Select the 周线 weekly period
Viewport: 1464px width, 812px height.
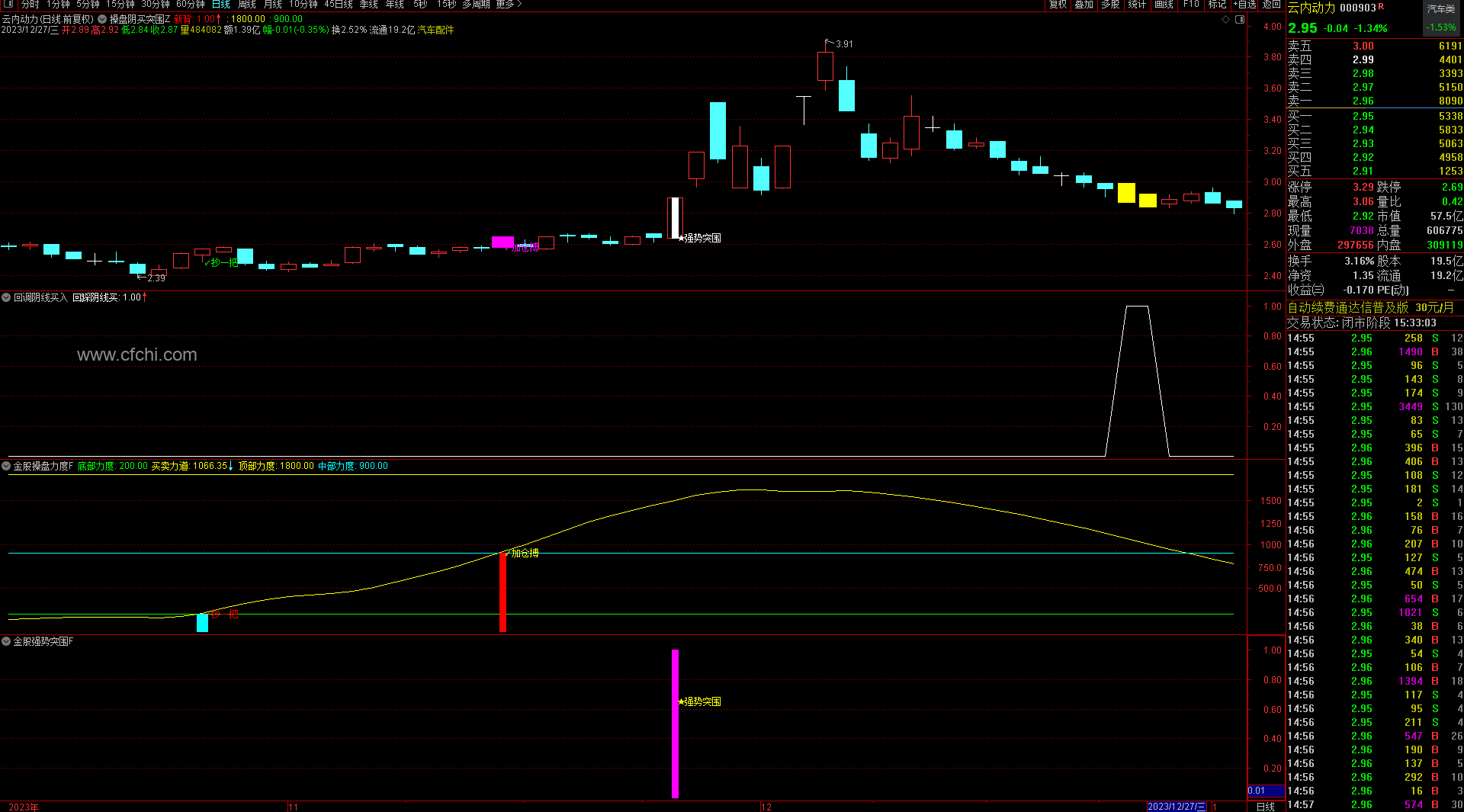(247, 5)
